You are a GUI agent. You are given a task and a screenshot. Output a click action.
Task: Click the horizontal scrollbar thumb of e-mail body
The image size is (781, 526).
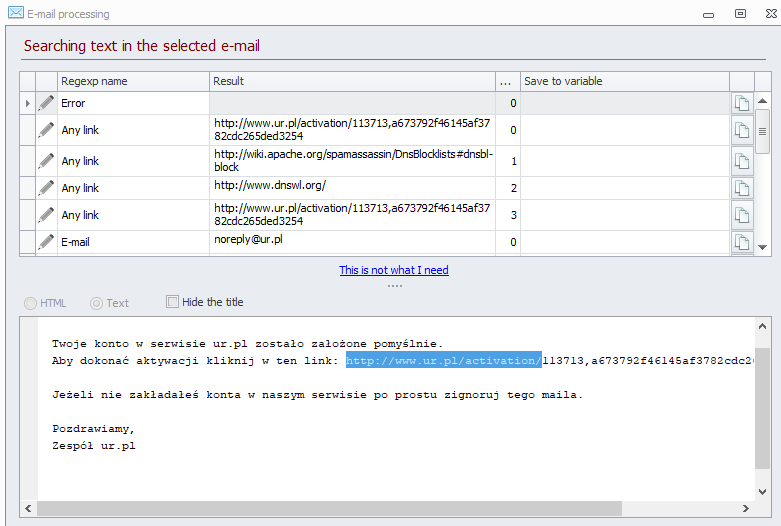[330, 509]
